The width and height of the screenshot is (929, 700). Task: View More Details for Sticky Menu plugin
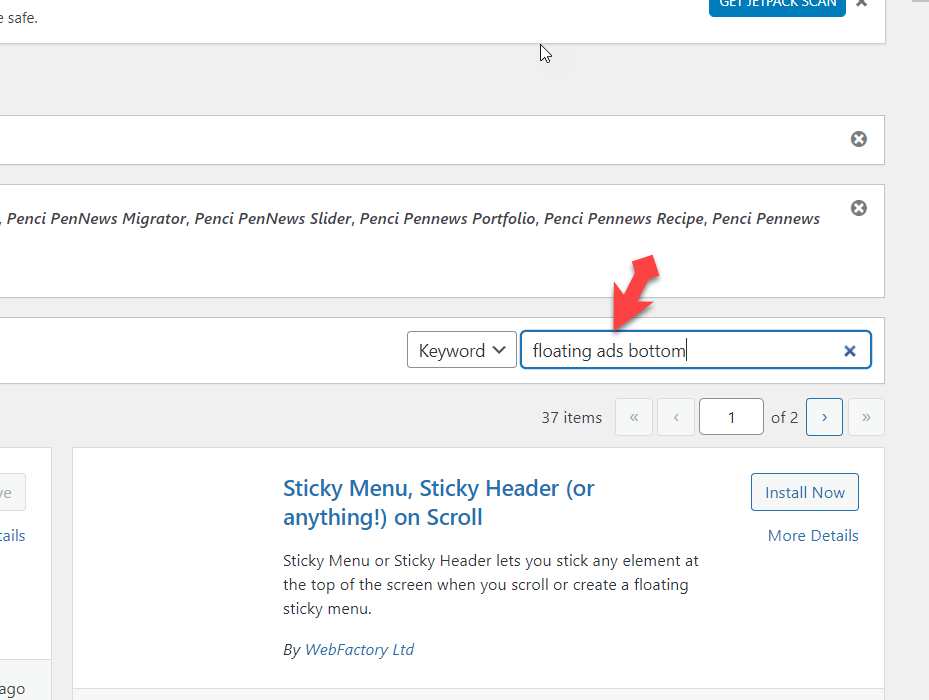click(812, 536)
